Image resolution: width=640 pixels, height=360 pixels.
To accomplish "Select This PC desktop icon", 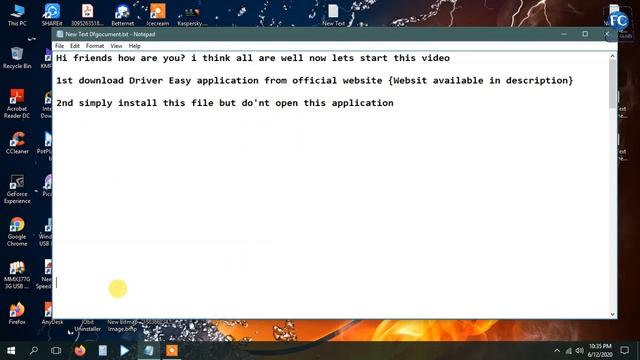I will pyautogui.click(x=17, y=15).
